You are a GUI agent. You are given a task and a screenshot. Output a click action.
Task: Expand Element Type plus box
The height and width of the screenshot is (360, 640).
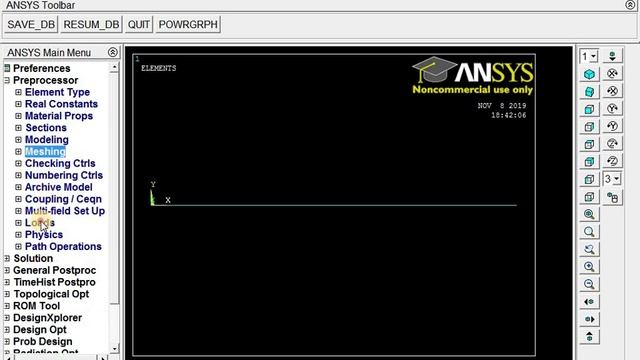(x=18, y=92)
